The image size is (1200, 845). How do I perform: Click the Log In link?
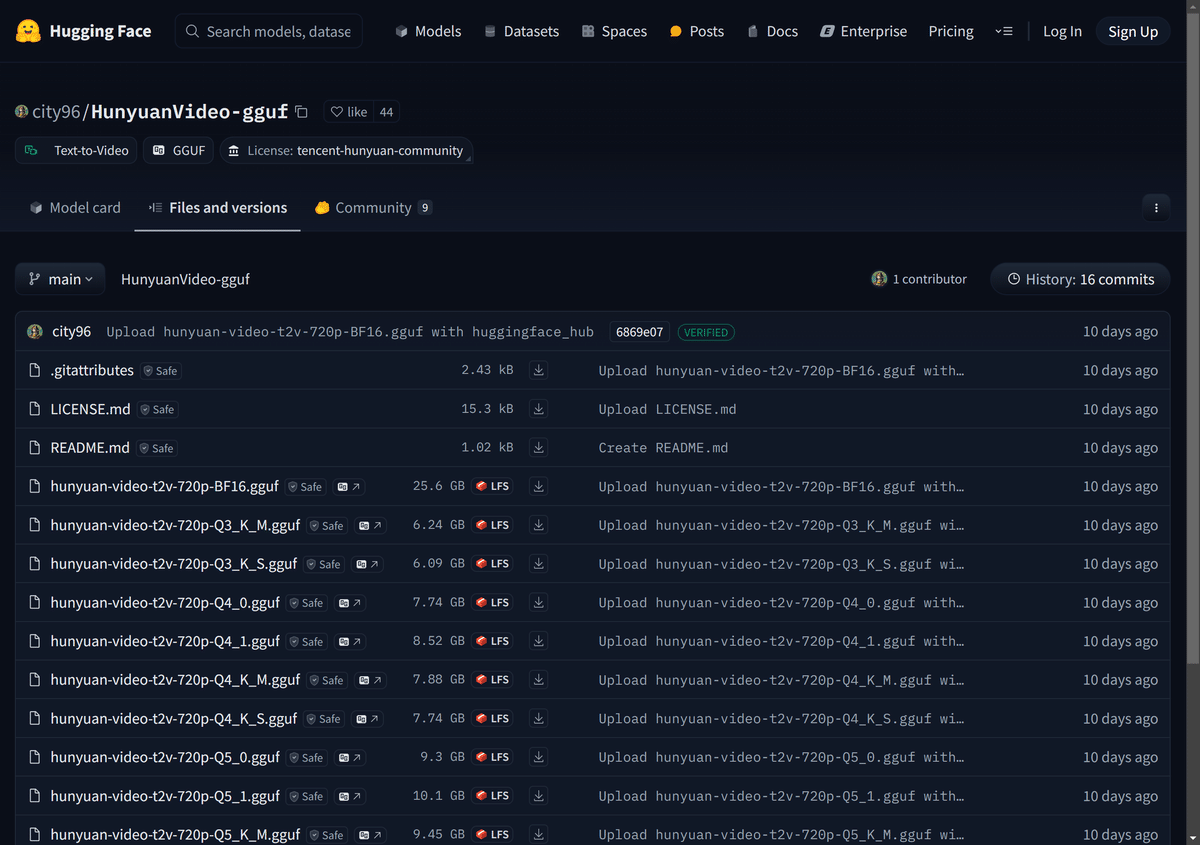(1062, 31)
